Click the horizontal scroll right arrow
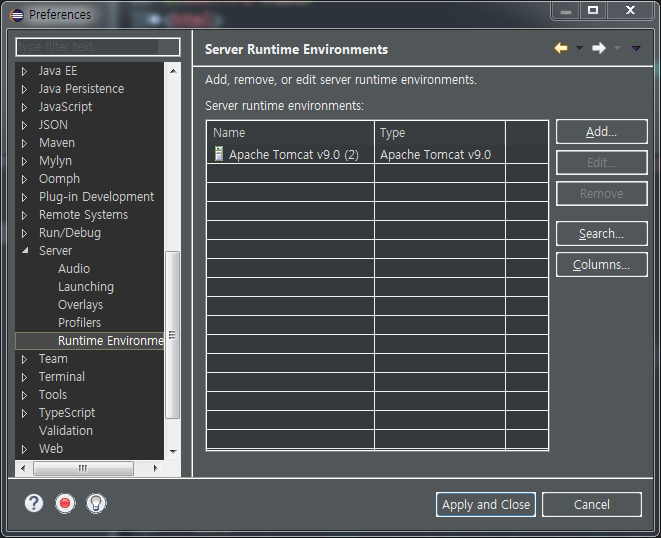This screenshot has height=538, width=661. [156, 468]
